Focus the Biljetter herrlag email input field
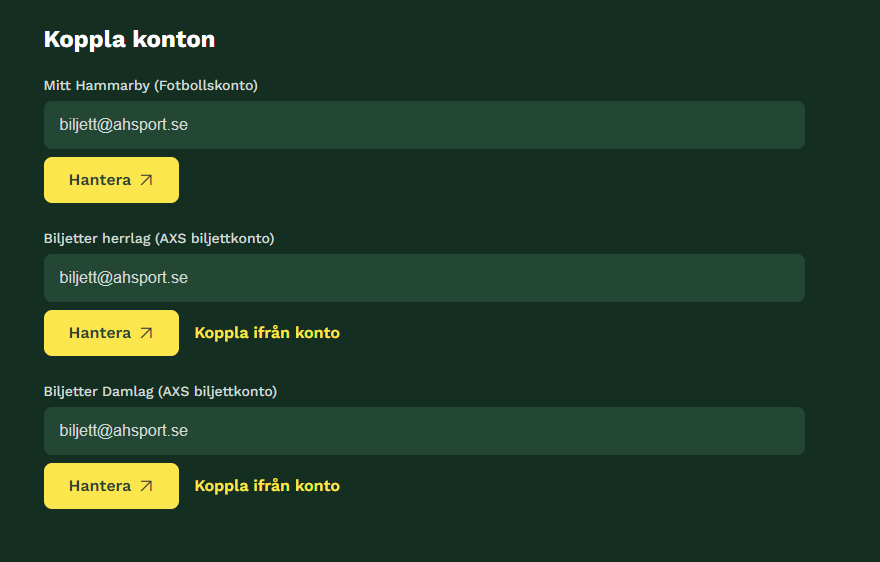 (424, 278)
